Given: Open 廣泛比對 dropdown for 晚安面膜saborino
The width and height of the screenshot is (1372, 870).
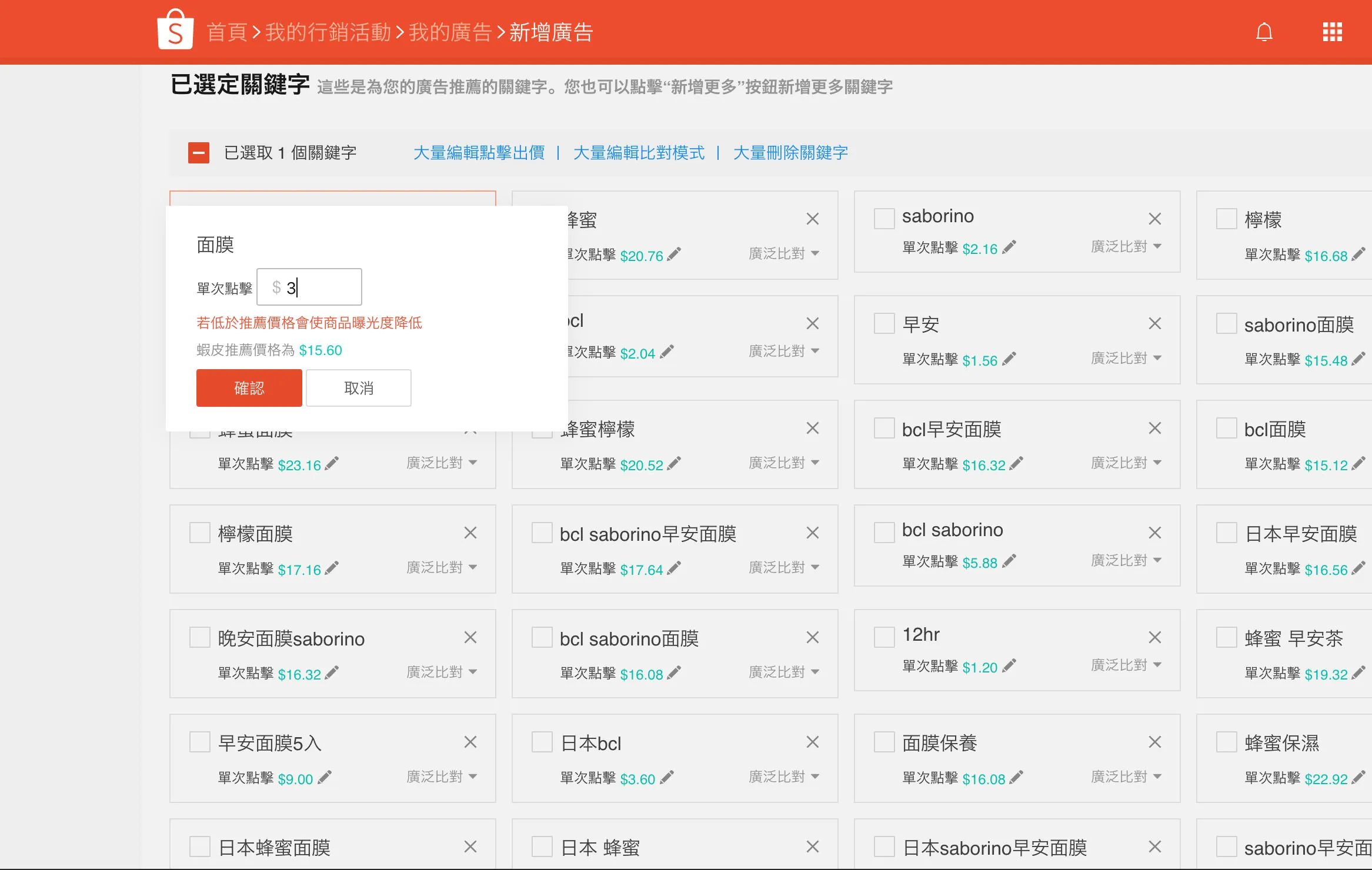Looking at the screenshot, I should point(441,672).
